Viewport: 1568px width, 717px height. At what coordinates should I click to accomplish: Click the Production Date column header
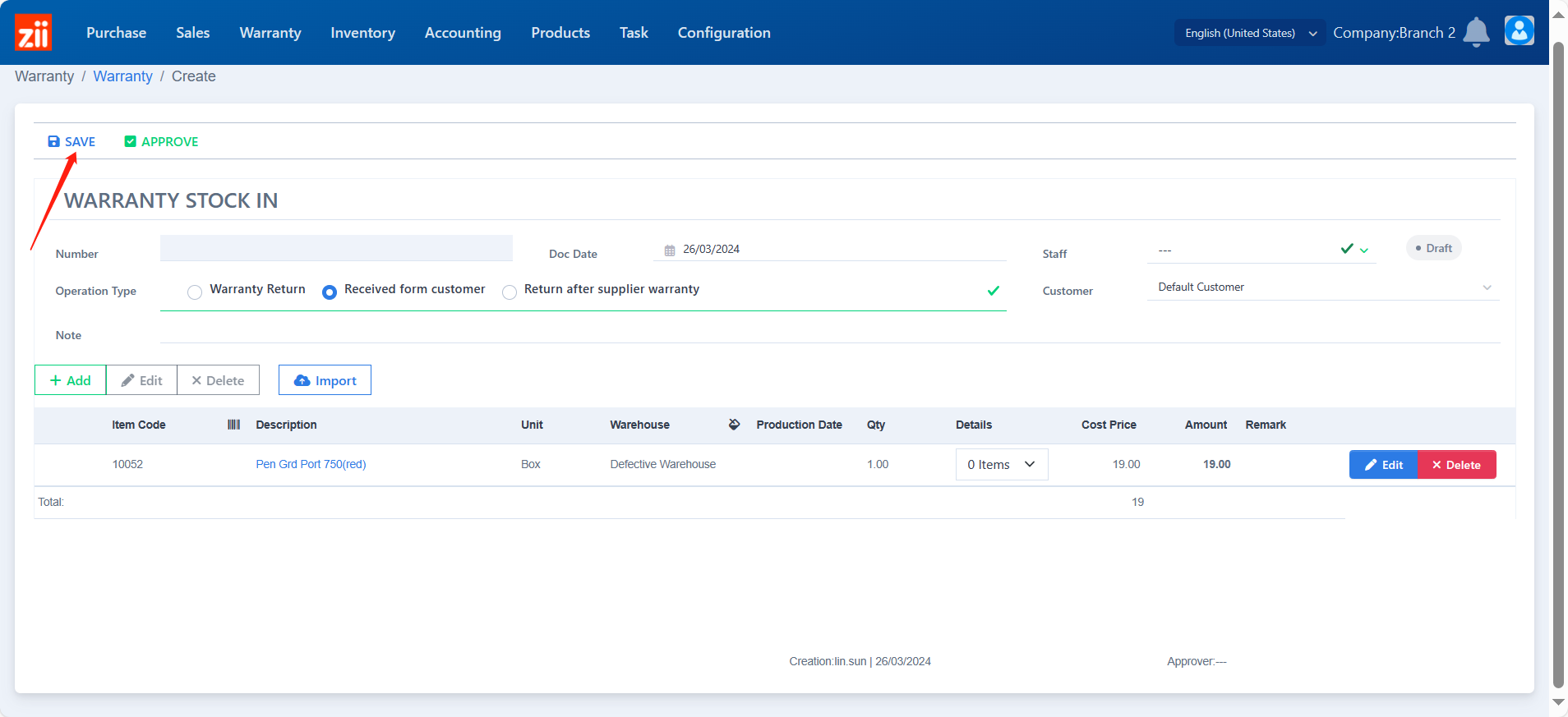[x=799, y=425]
